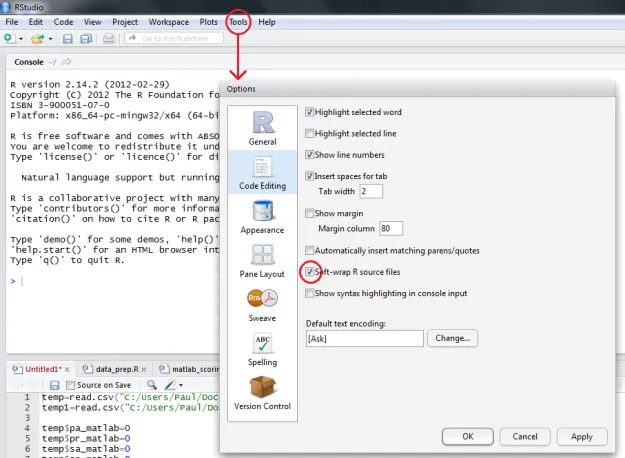Open the Help menu
The width and height of the screenshot is (625, 458).
click(x=267, y=22)
